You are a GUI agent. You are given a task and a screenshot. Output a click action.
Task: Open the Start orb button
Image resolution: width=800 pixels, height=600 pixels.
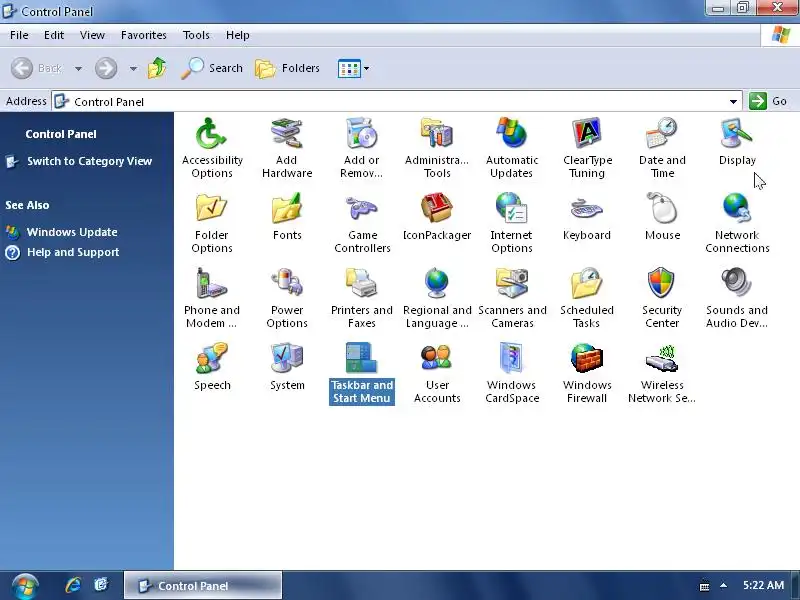click(25, 586)
